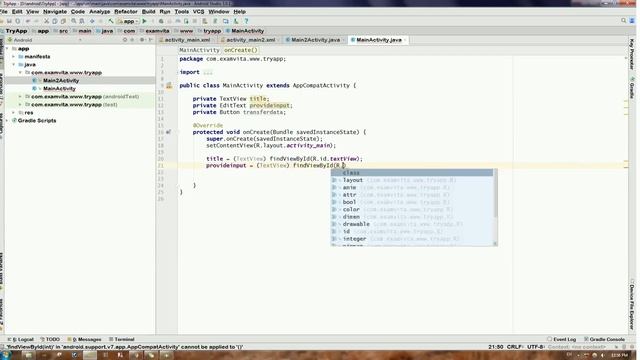Click the Make Project hammer icon
The image size is (640, 360).
[111, 21]
